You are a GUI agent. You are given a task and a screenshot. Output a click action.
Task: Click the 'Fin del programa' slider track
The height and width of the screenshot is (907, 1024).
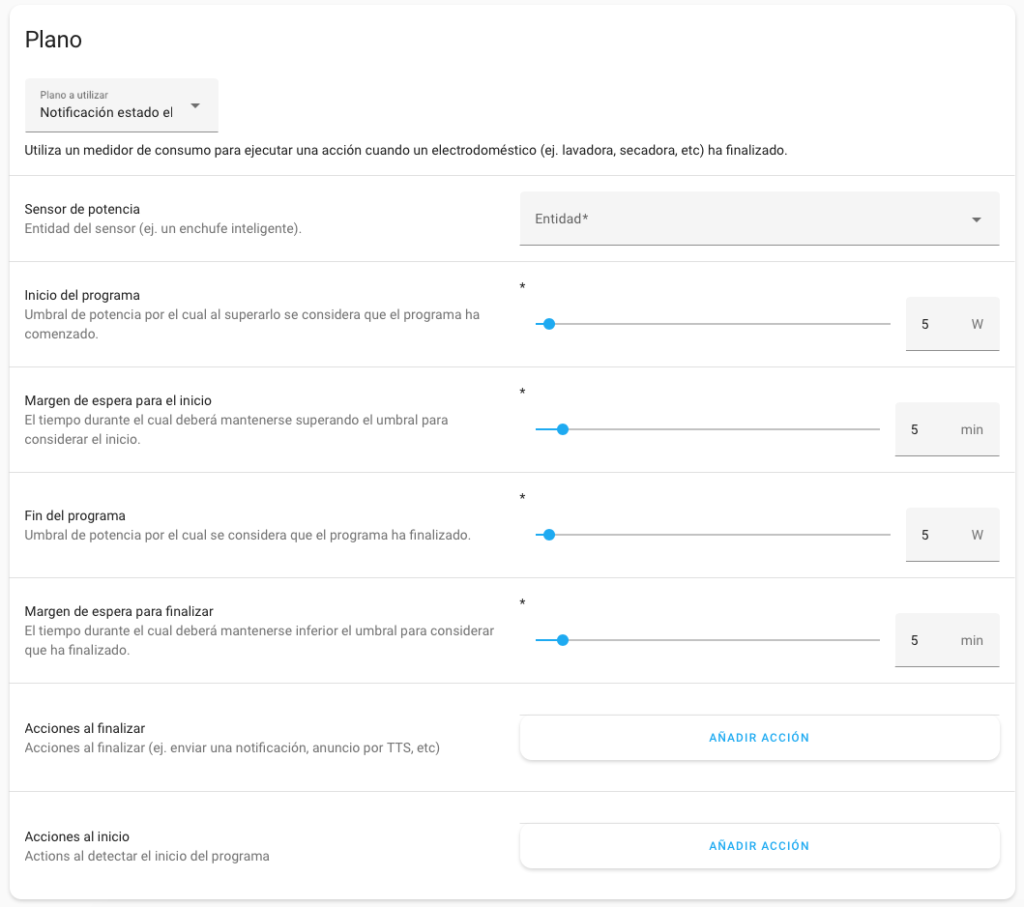[x=720, y=535]
